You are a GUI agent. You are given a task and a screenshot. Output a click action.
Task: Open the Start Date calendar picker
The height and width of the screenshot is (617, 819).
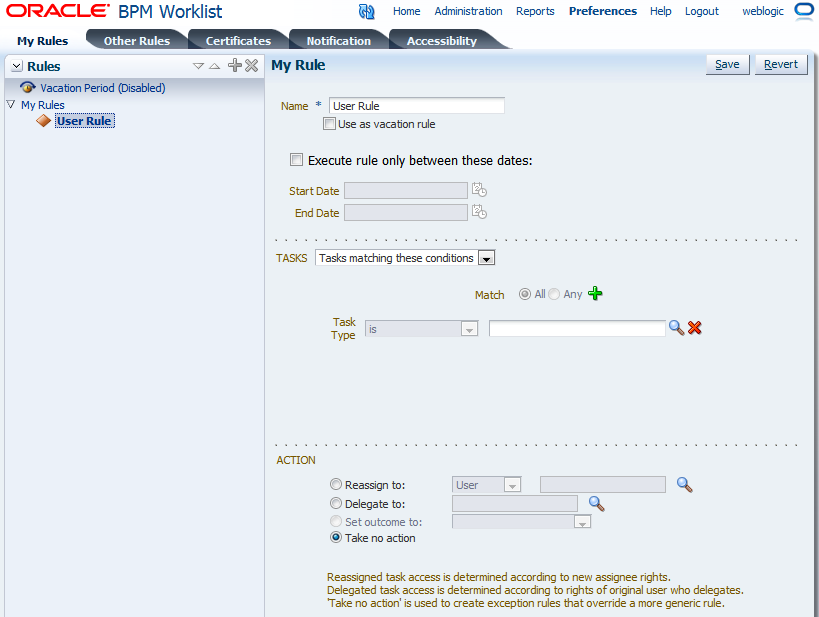pos(479,190)
